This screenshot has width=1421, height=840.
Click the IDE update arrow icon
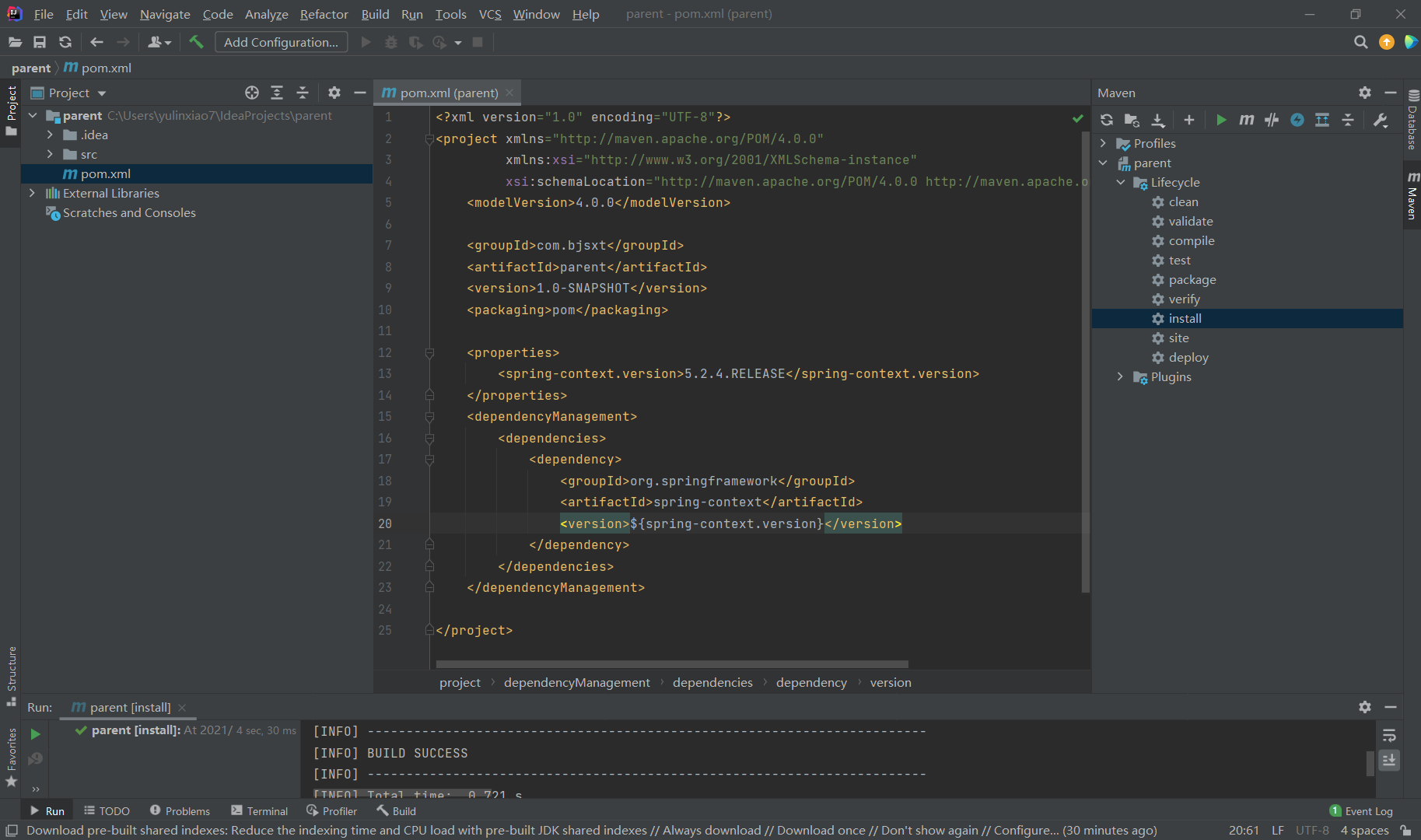[1386, 42]
